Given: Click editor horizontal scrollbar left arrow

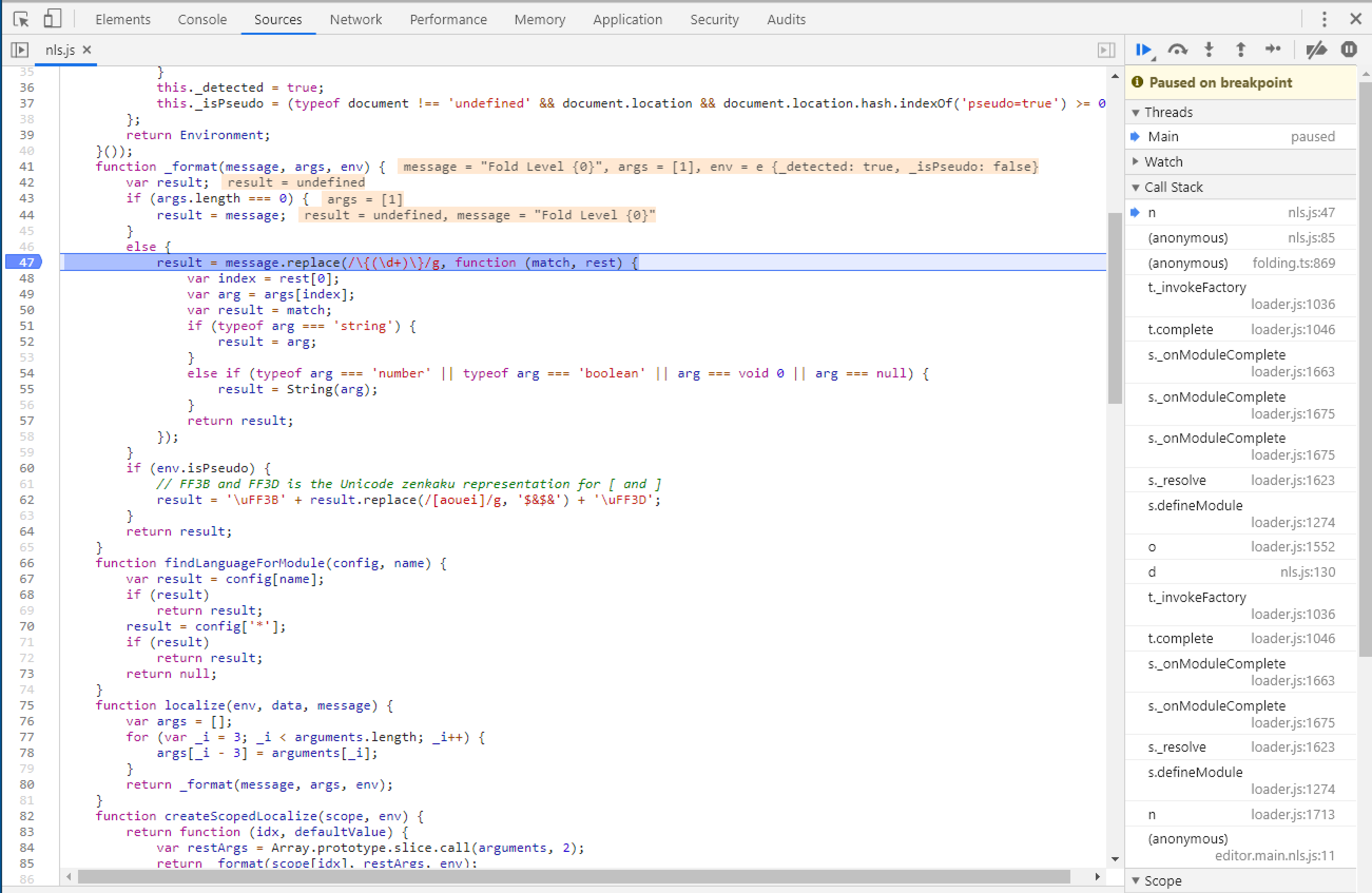Looking at the screenshot, I should tap(69, 876).
